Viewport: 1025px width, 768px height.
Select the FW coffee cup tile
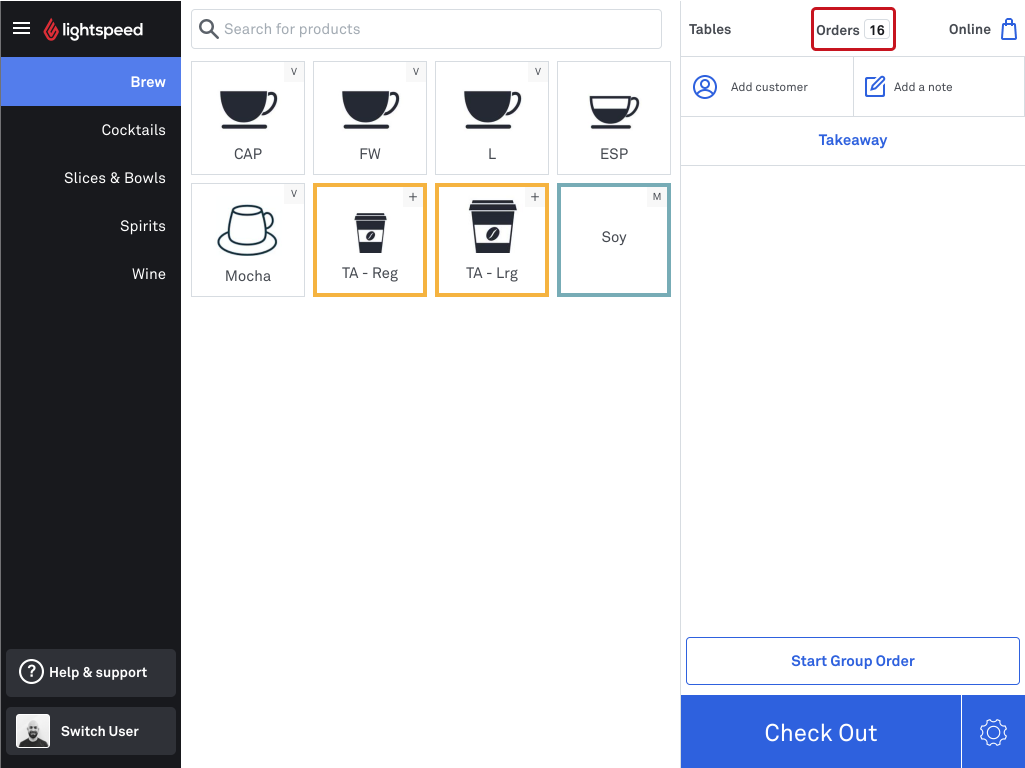(x=370, y=118)
